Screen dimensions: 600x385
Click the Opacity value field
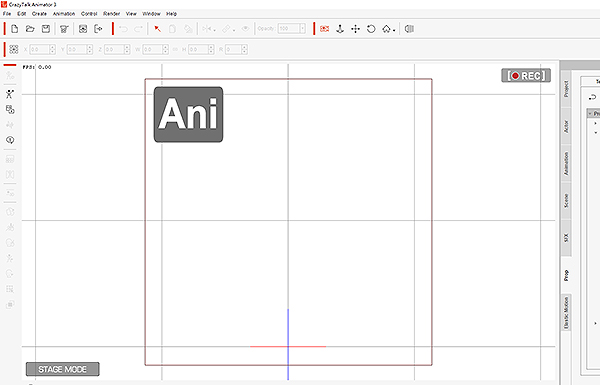click(289, 29)
